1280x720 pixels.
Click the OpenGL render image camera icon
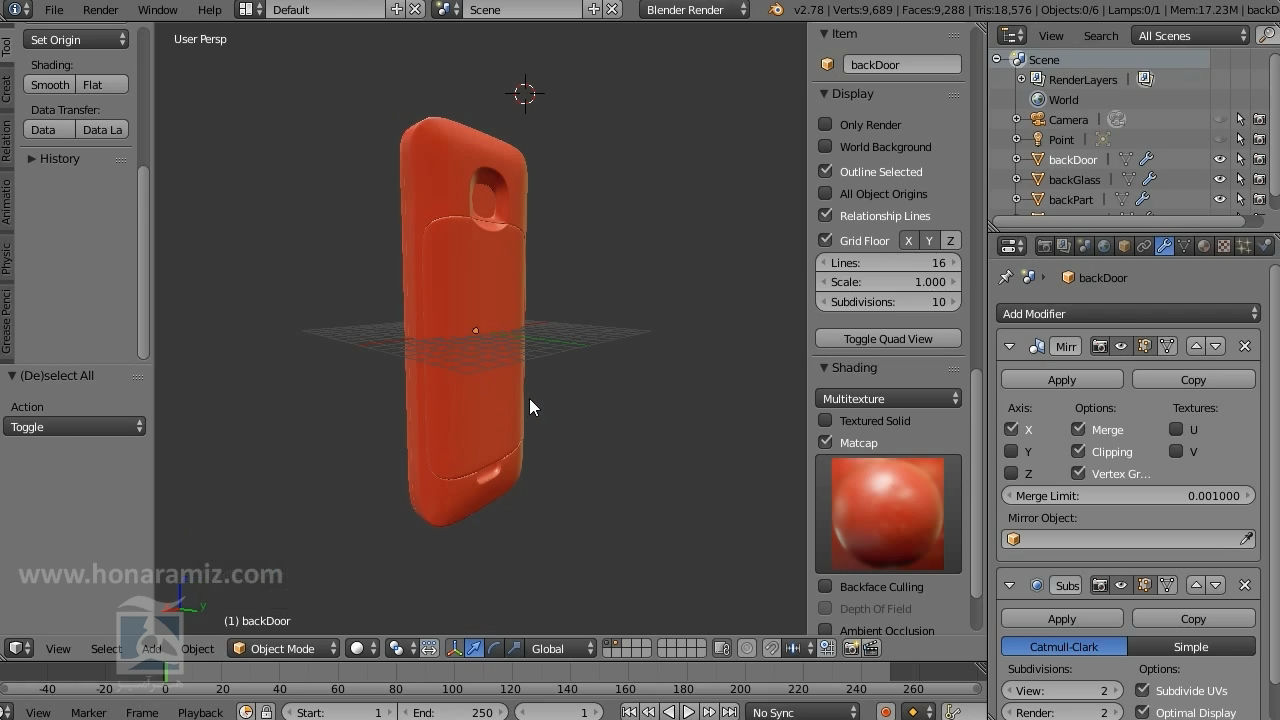pos(851,648)
